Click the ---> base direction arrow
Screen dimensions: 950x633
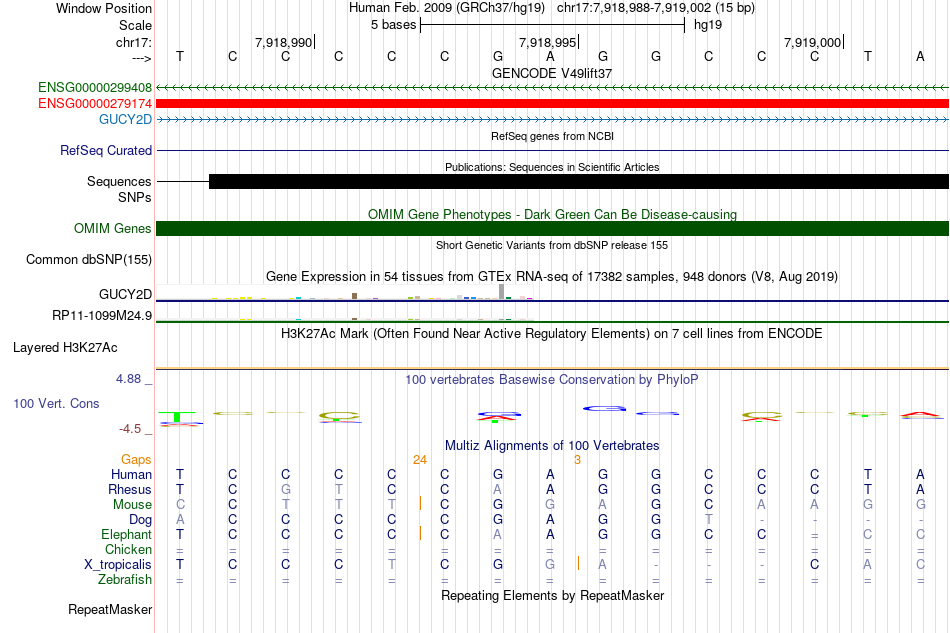click(141, 58)
